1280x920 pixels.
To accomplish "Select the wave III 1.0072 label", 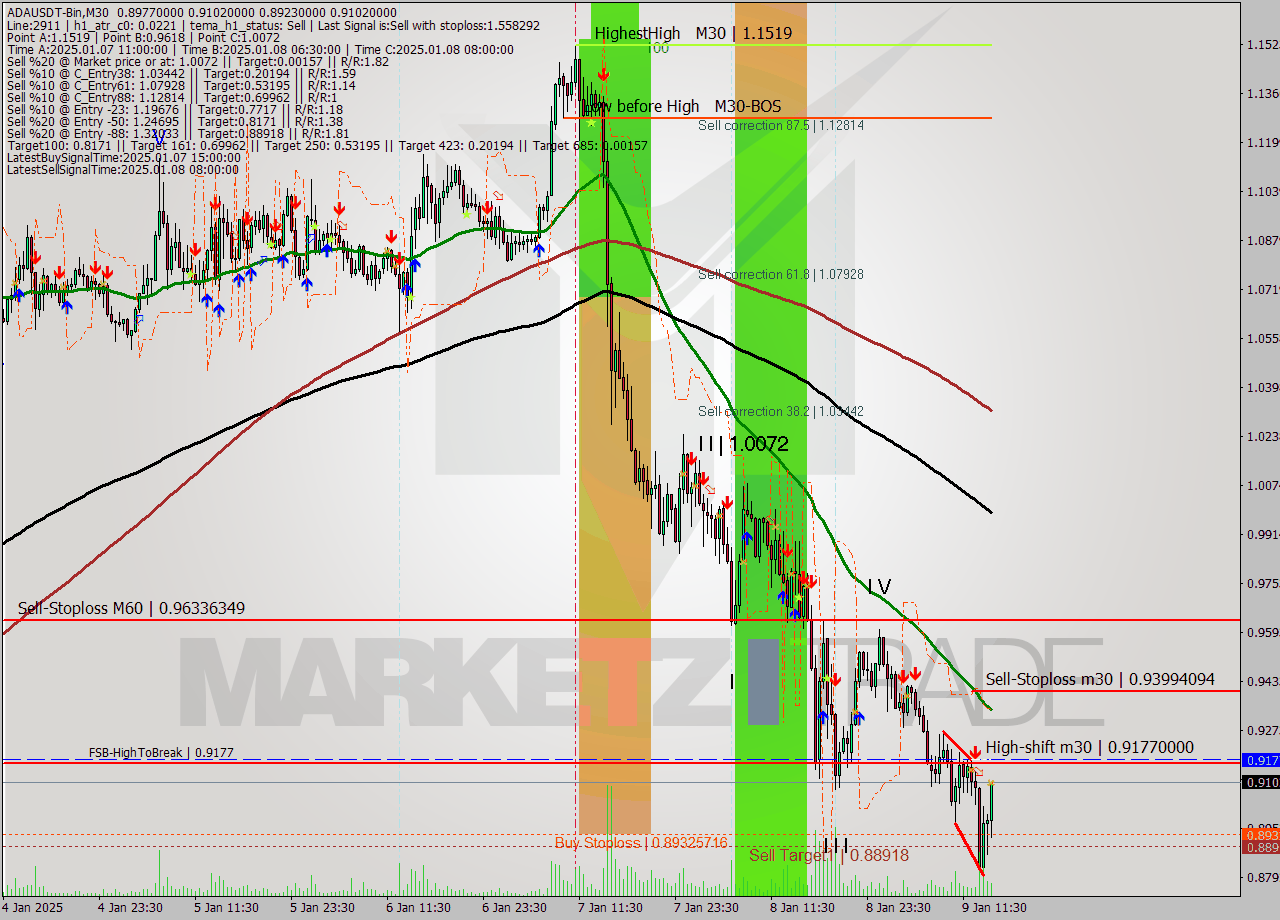I will (x=743, y=443).
